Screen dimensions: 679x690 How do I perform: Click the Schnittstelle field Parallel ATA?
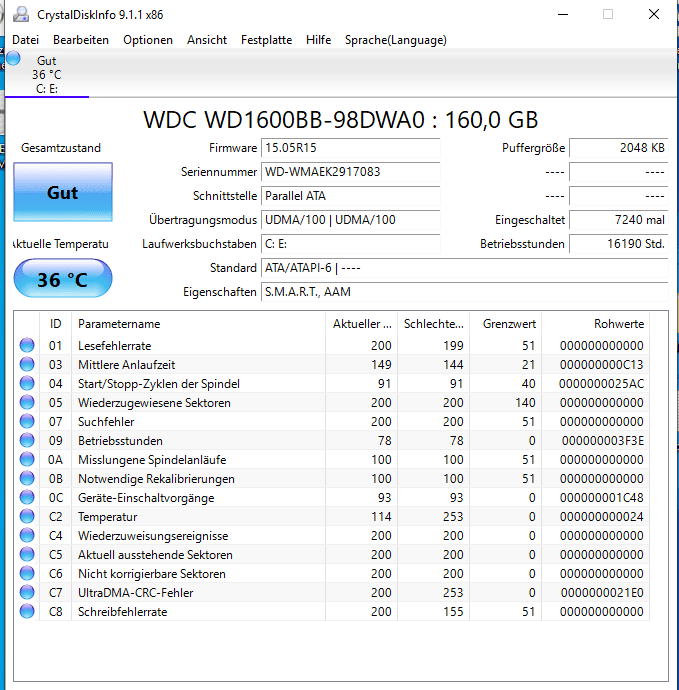click(x=351, y=196)
